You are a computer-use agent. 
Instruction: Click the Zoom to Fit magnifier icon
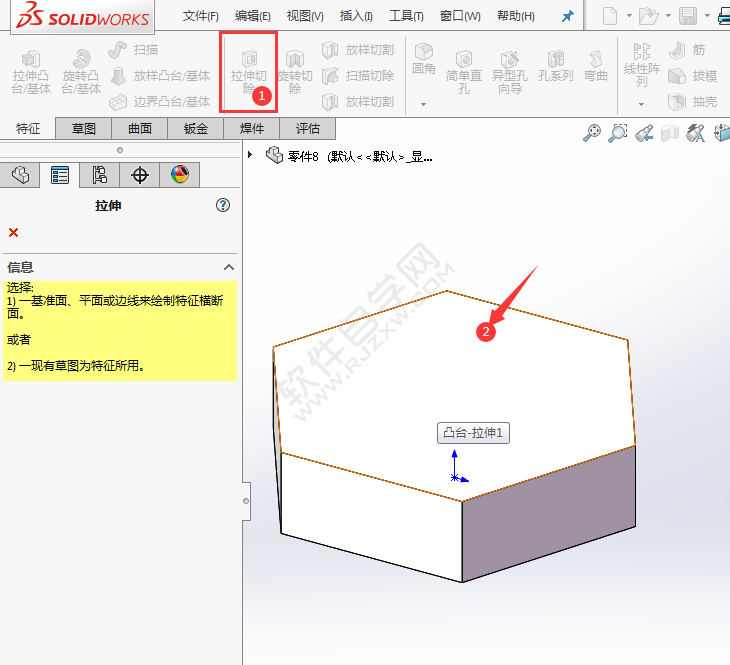592,133
